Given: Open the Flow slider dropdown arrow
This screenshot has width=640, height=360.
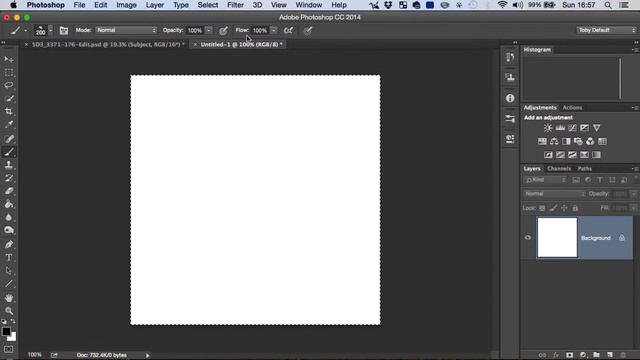Looking at the screenshot, I should point(274,30).
